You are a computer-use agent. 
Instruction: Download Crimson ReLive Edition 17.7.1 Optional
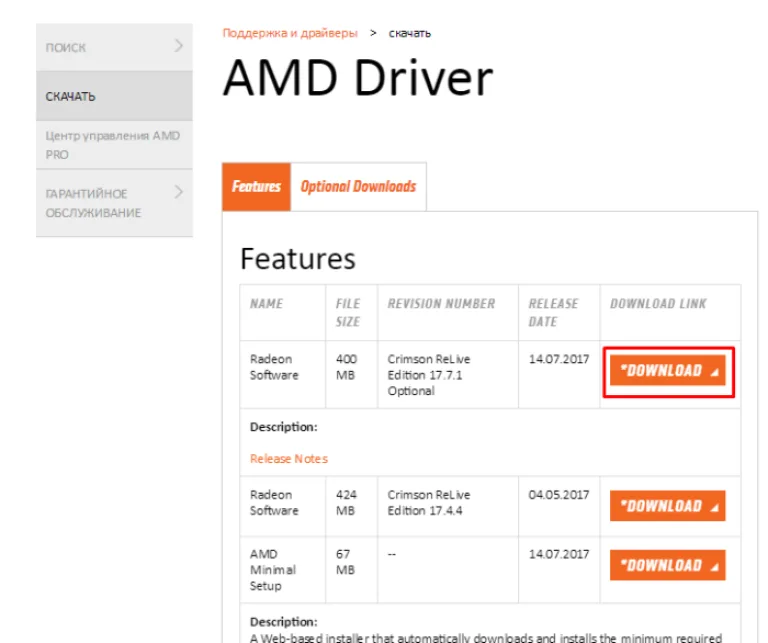point(668,370)
